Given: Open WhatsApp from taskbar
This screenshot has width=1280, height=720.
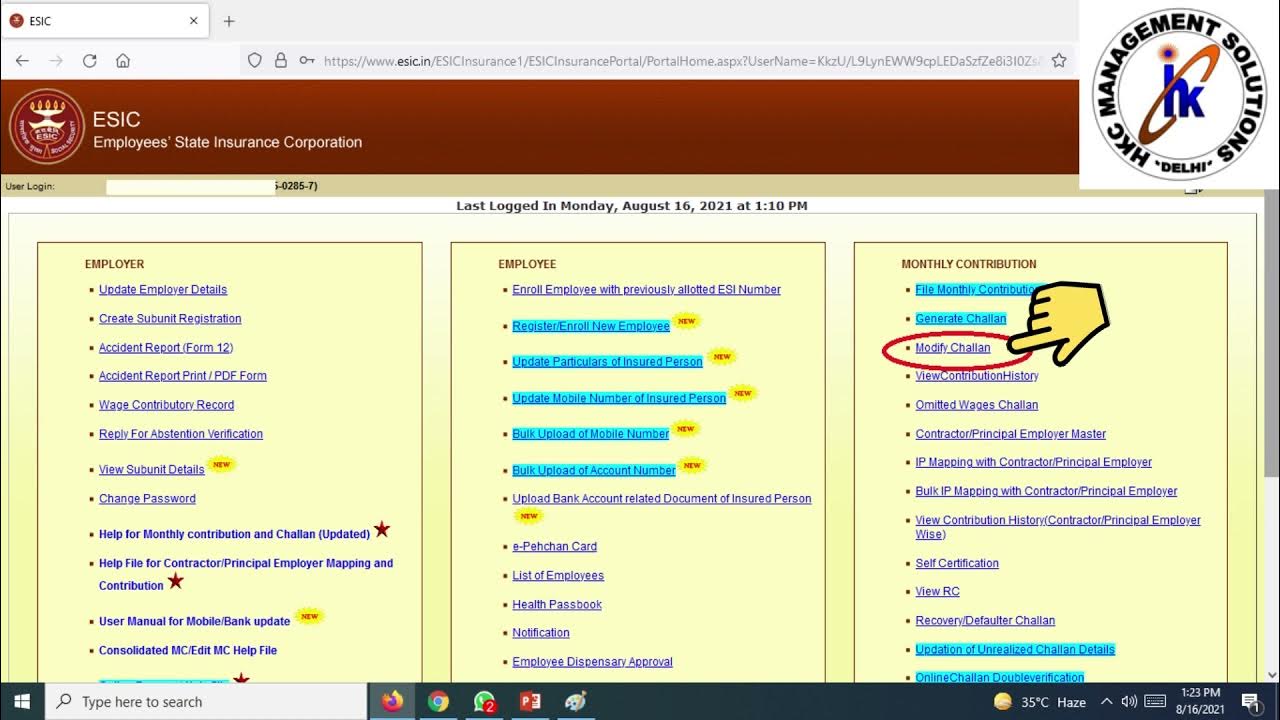Looking at the screenshot, I should coord(484,702).
